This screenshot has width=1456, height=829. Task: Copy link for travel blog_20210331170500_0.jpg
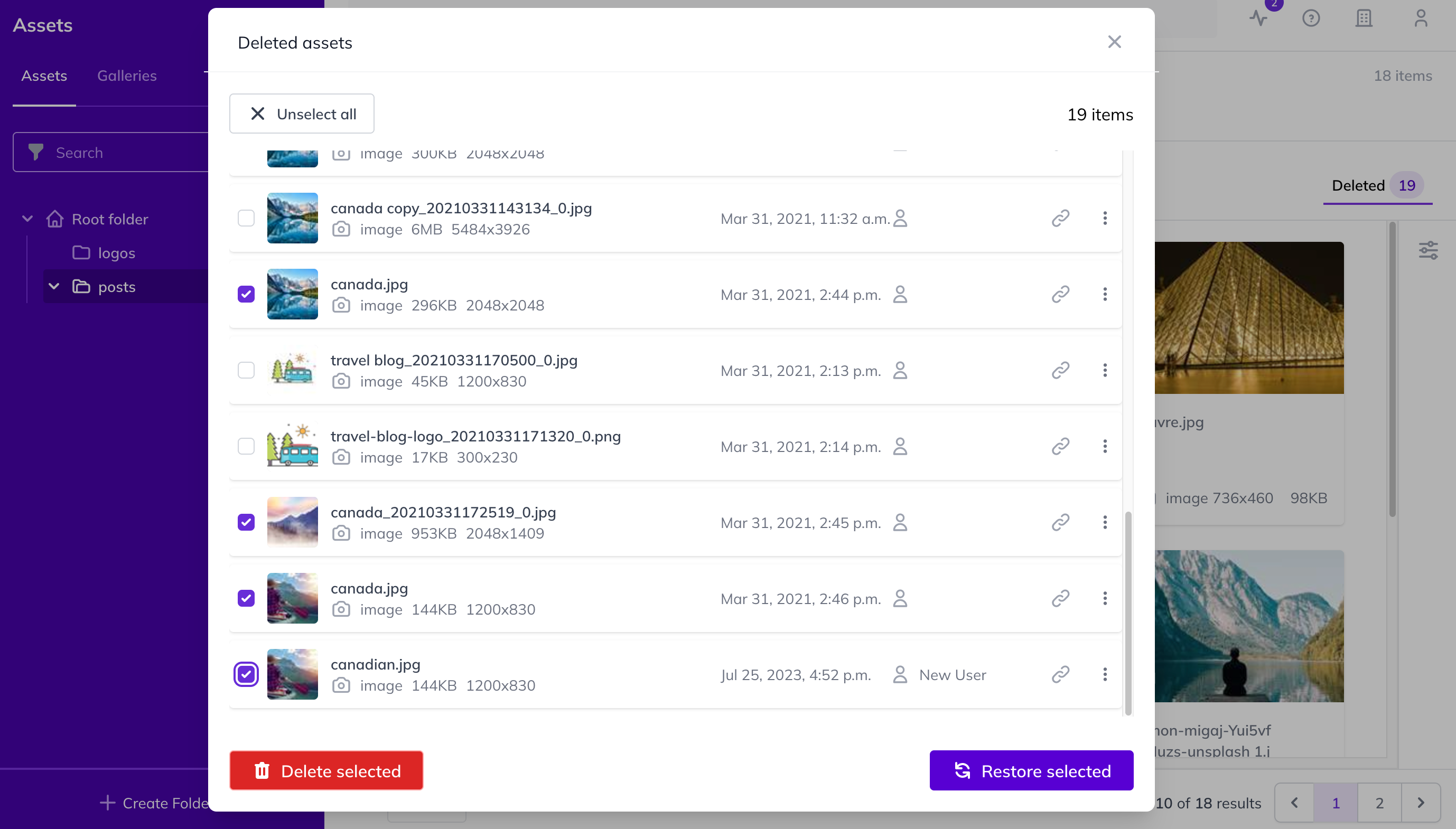pos(1060,370)
